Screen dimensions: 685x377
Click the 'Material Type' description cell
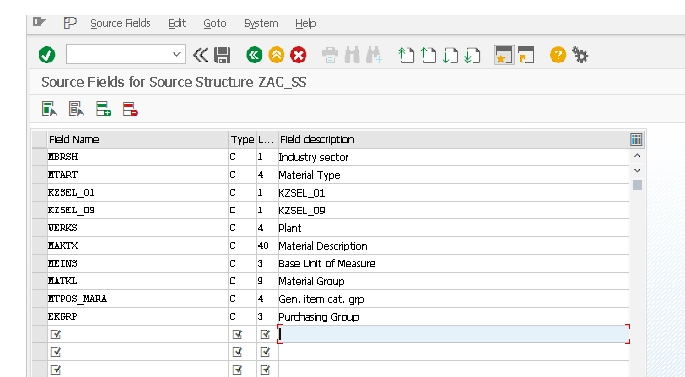pos(453,175)
